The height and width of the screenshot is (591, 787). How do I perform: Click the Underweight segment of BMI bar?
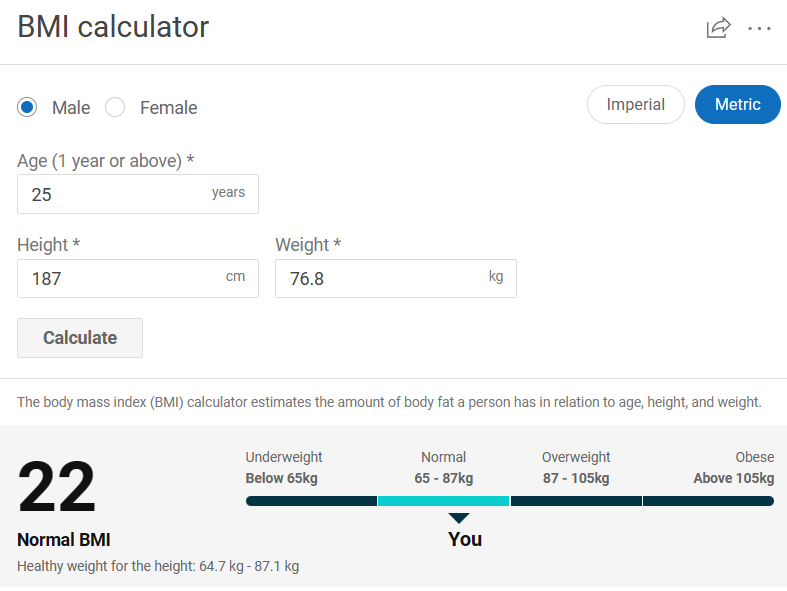(311, 500)
